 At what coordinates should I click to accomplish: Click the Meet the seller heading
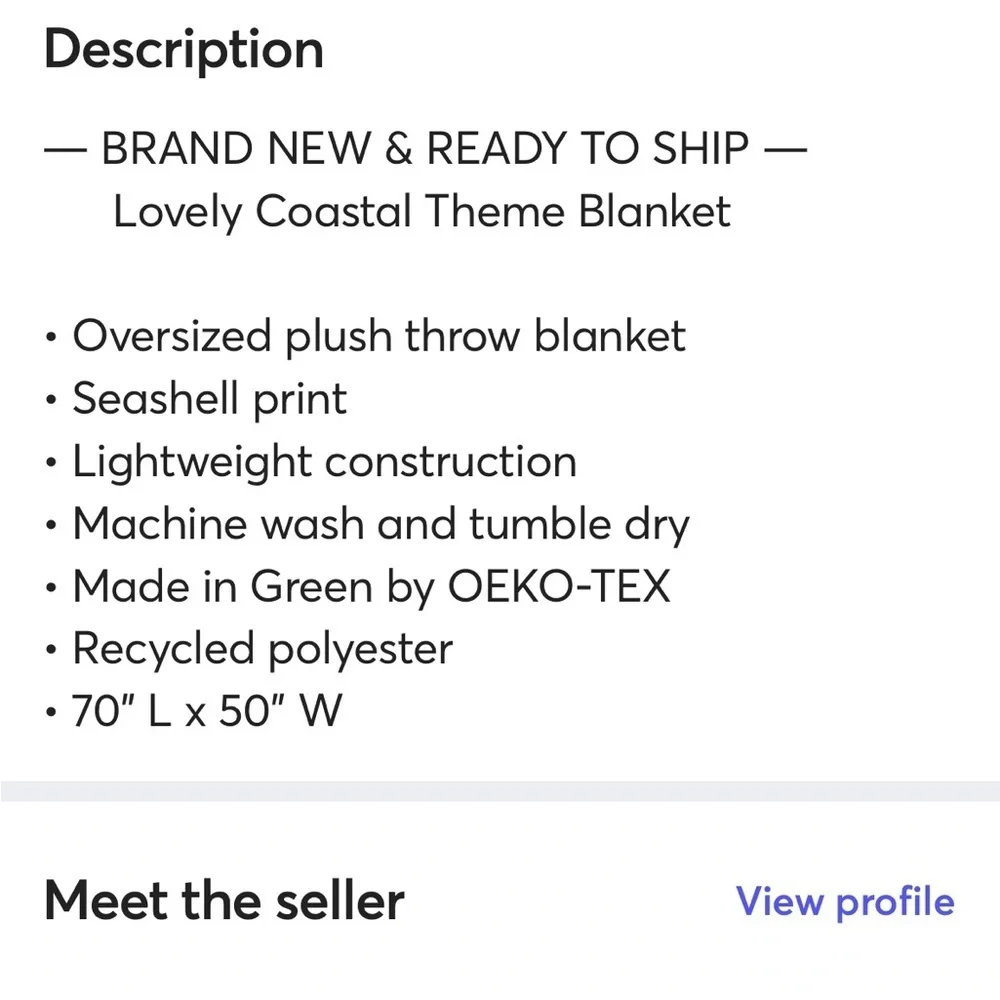pyautogui.click(x=224, y=901)
